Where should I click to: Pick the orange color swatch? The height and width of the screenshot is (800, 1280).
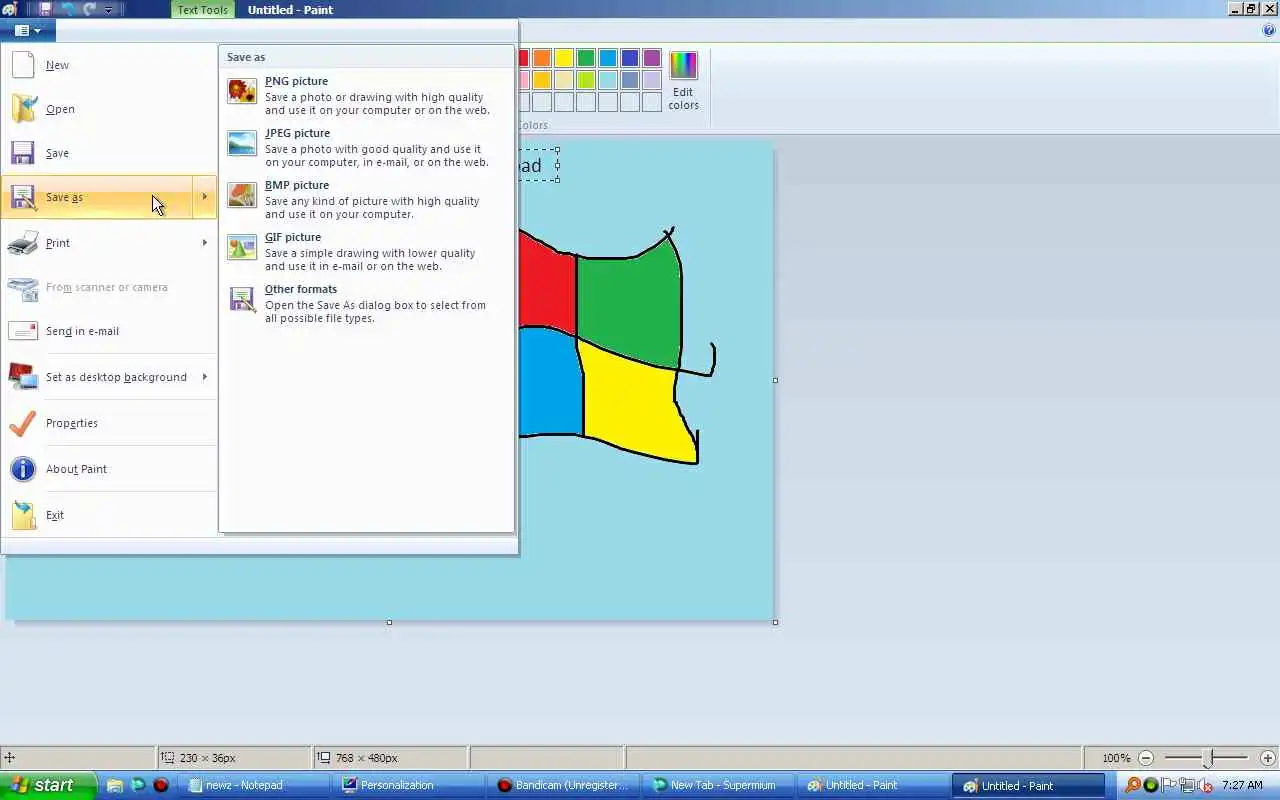tap(542, 58)
